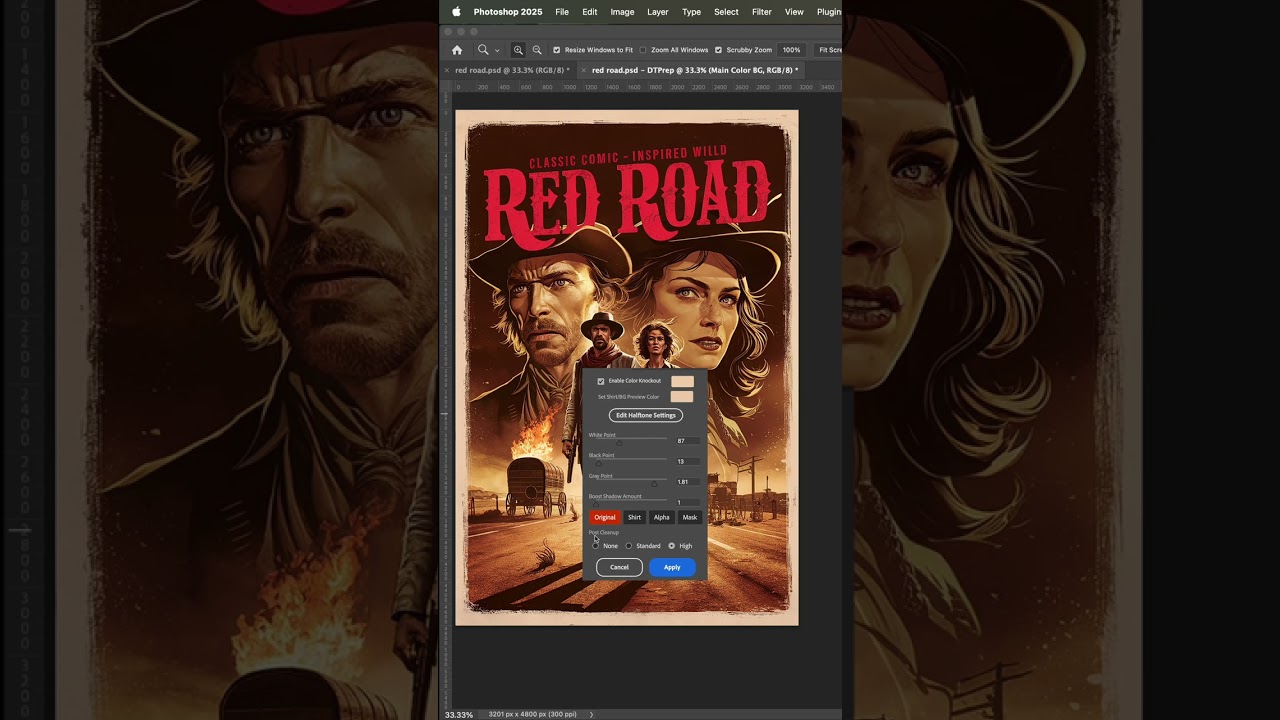Image resolution: width=1280 pixels, height=720 pixels.
Task: Open the Image menu
Action: pos(622,12)
